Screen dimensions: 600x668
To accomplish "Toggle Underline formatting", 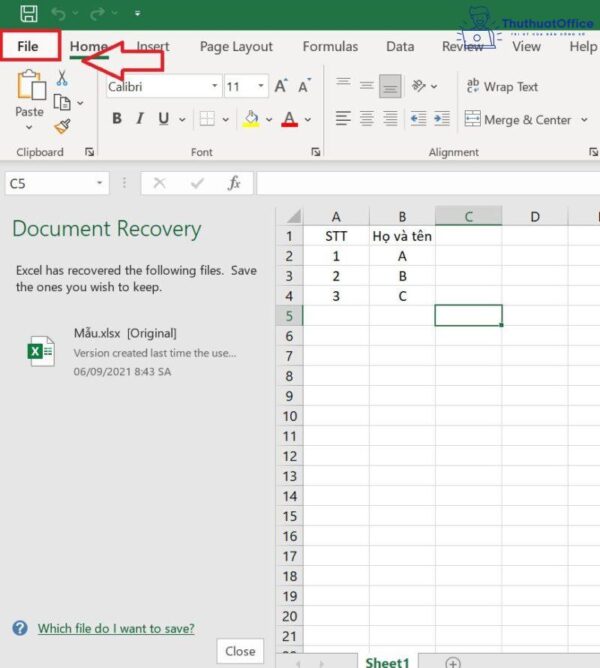I will tap(164, 119).
